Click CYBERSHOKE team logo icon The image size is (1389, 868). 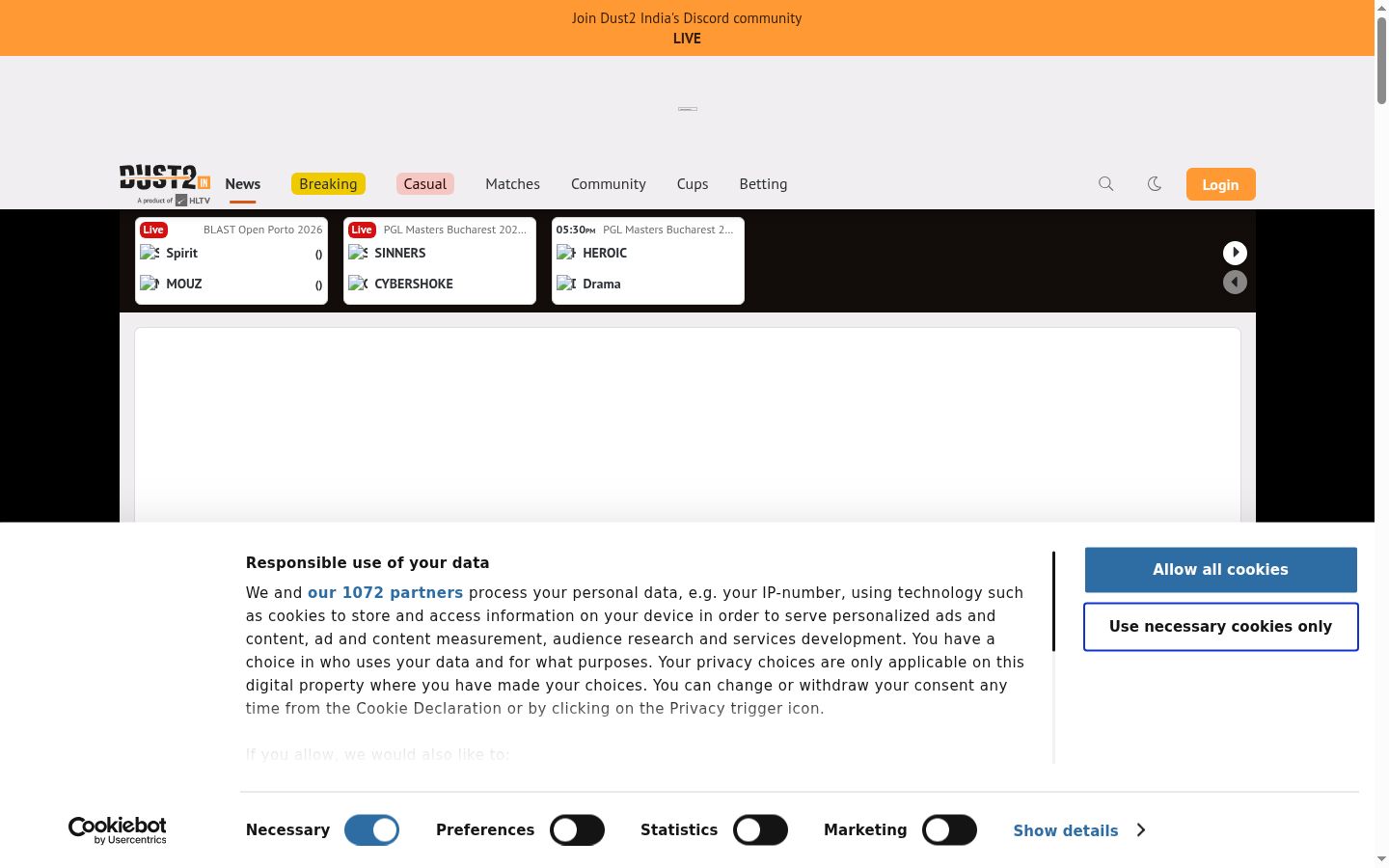coord(358,284)
